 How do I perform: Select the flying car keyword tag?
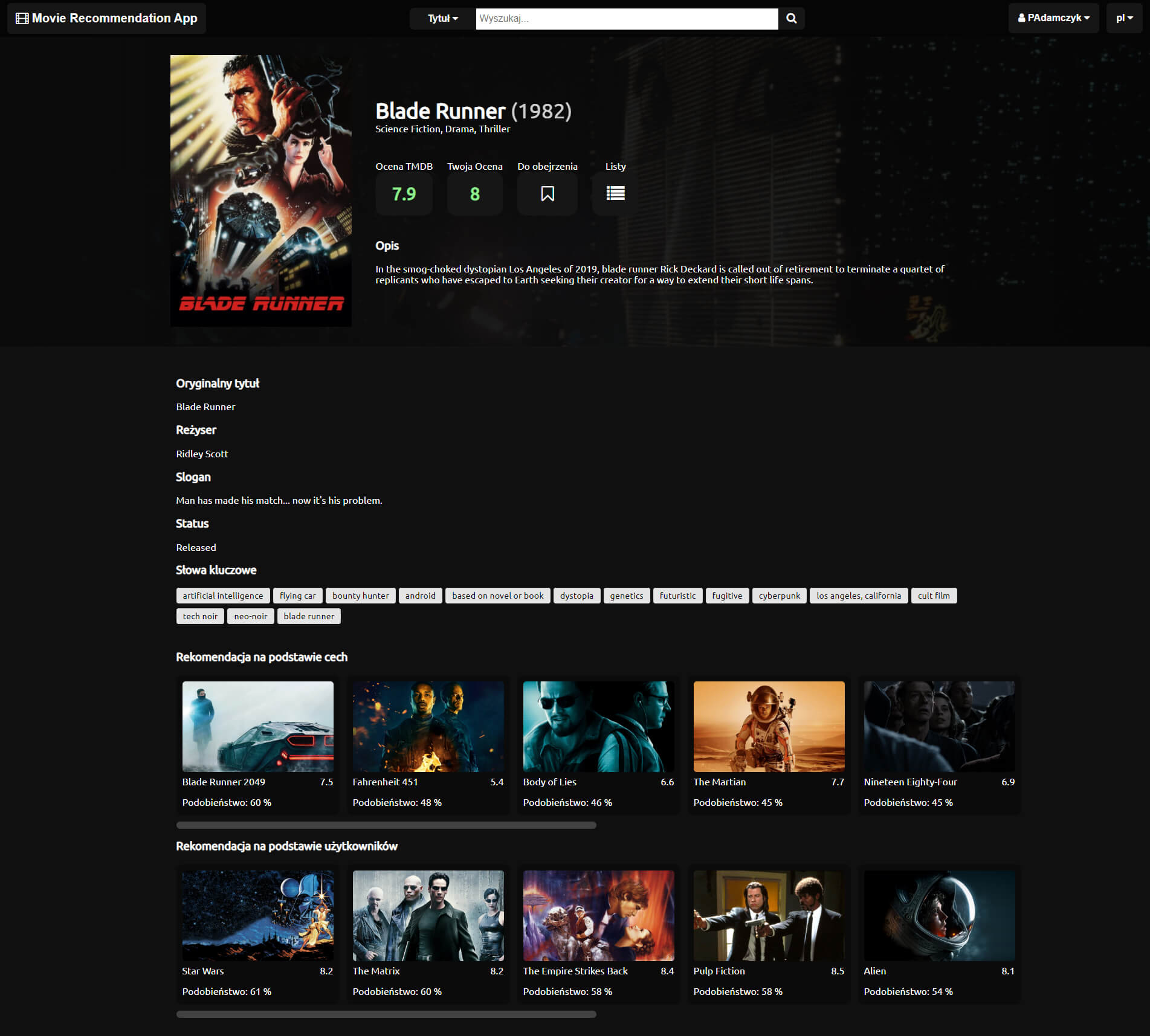click(298, 596)
